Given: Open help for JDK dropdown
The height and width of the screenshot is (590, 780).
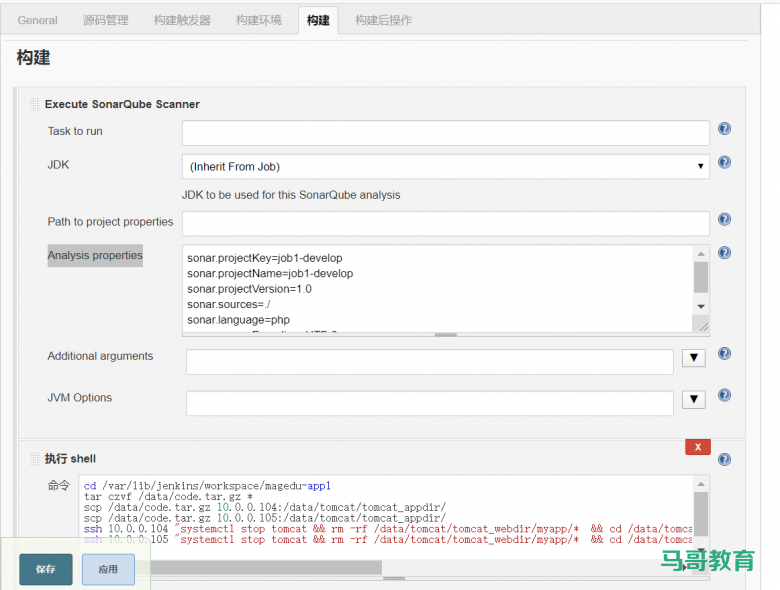Looking at the screenshot, I should 724,162.
